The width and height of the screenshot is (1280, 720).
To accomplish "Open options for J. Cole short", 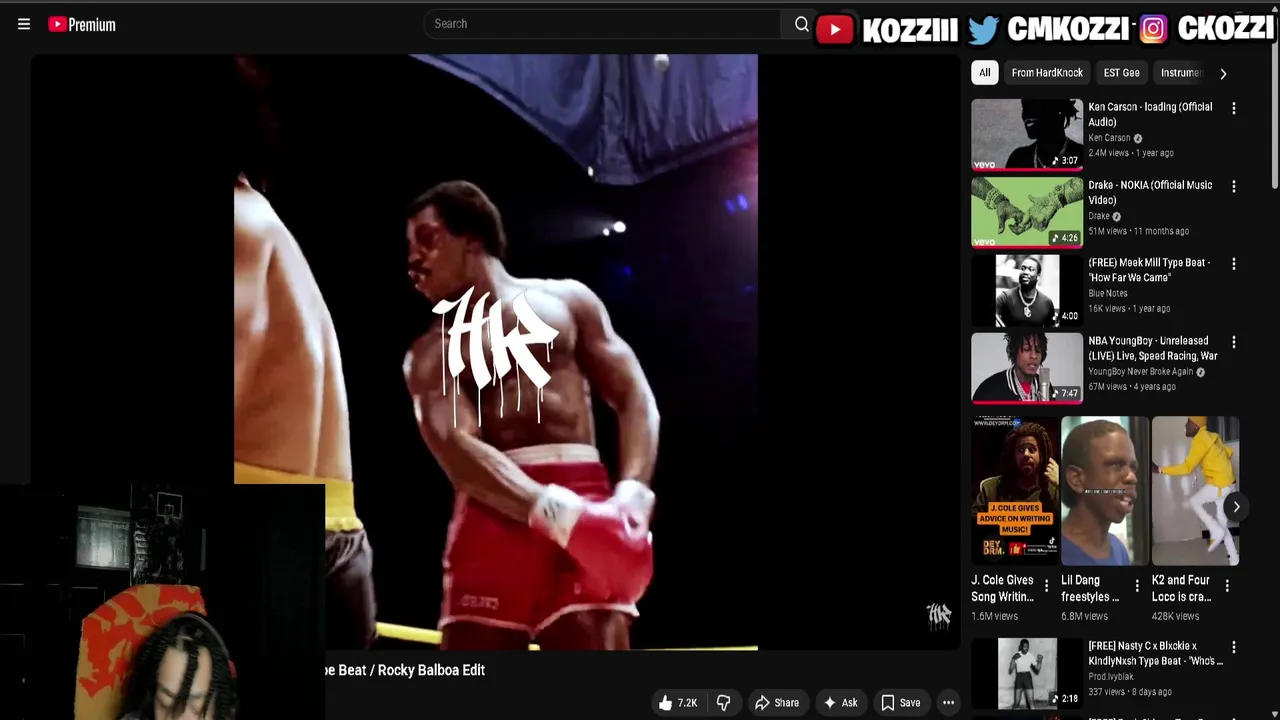I will (x=1047, y=586).
